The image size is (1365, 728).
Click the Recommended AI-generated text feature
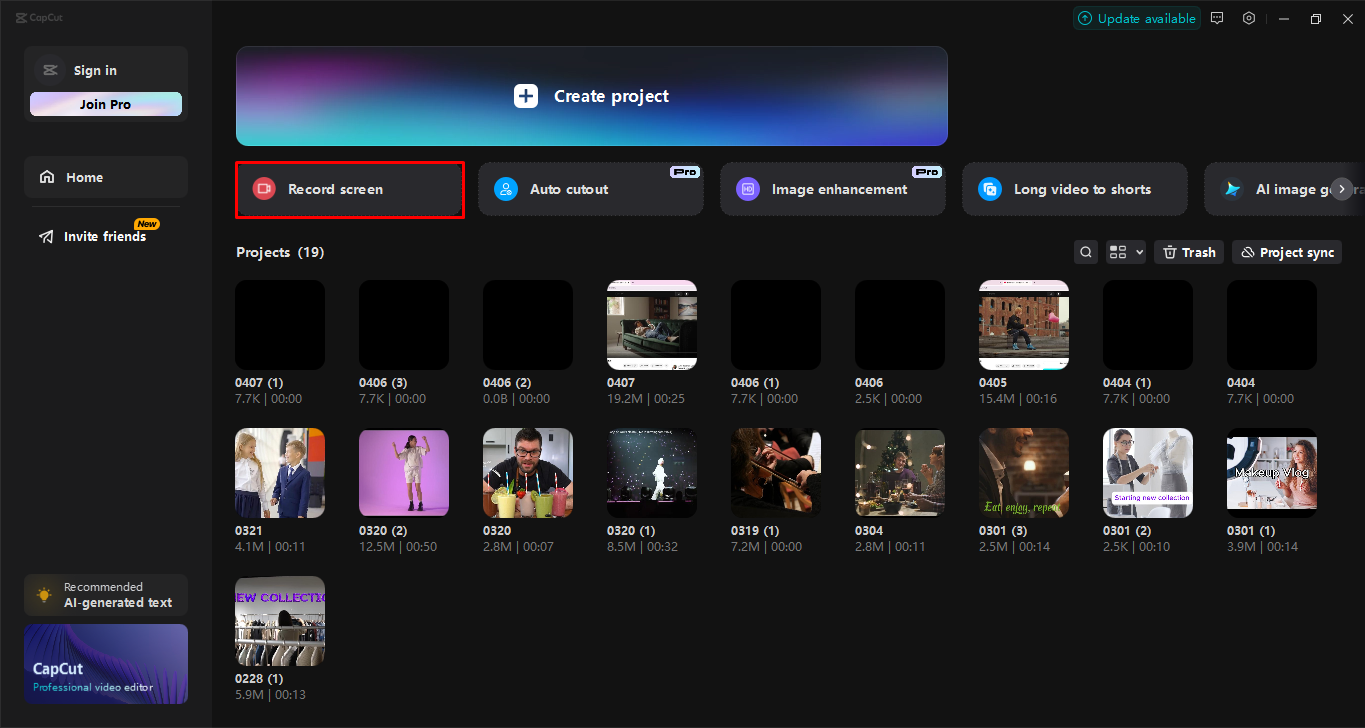coord(105,594)
